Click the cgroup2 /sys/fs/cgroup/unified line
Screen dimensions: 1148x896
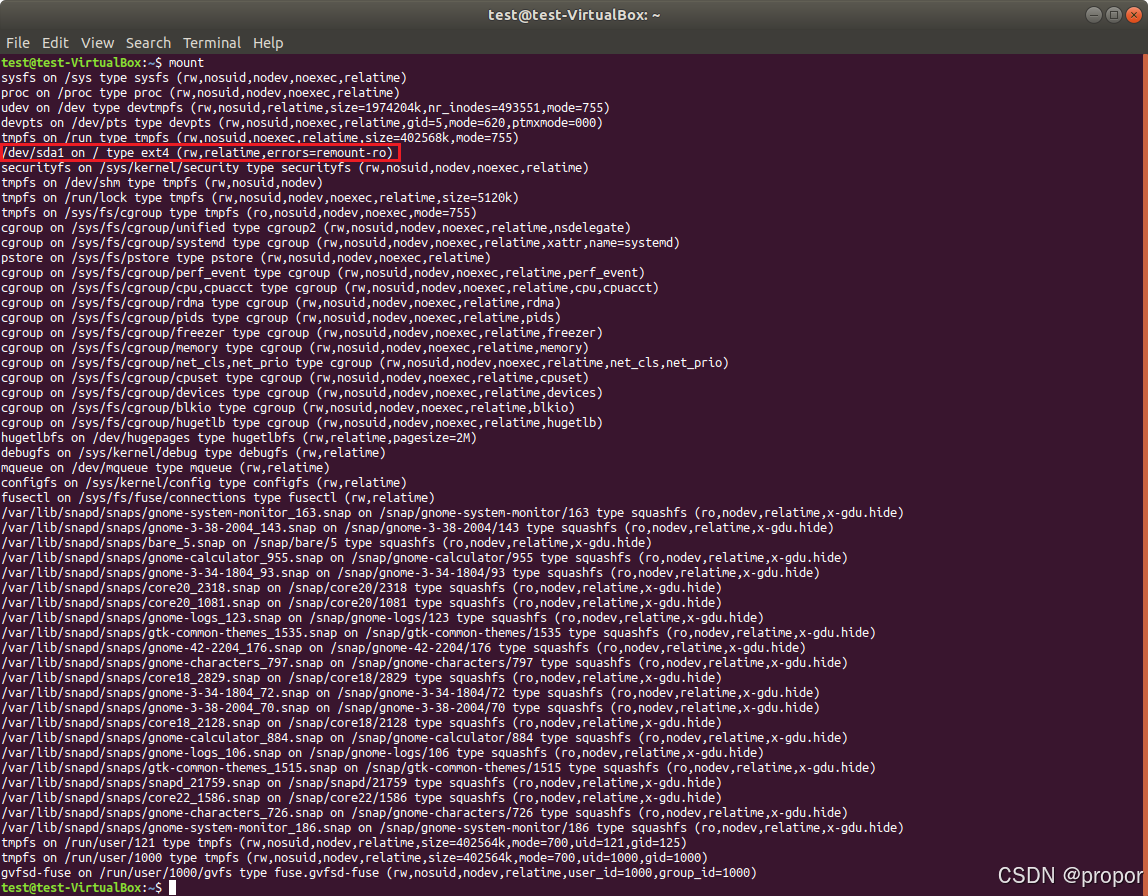pyautogui.click(x=316, y=228)
